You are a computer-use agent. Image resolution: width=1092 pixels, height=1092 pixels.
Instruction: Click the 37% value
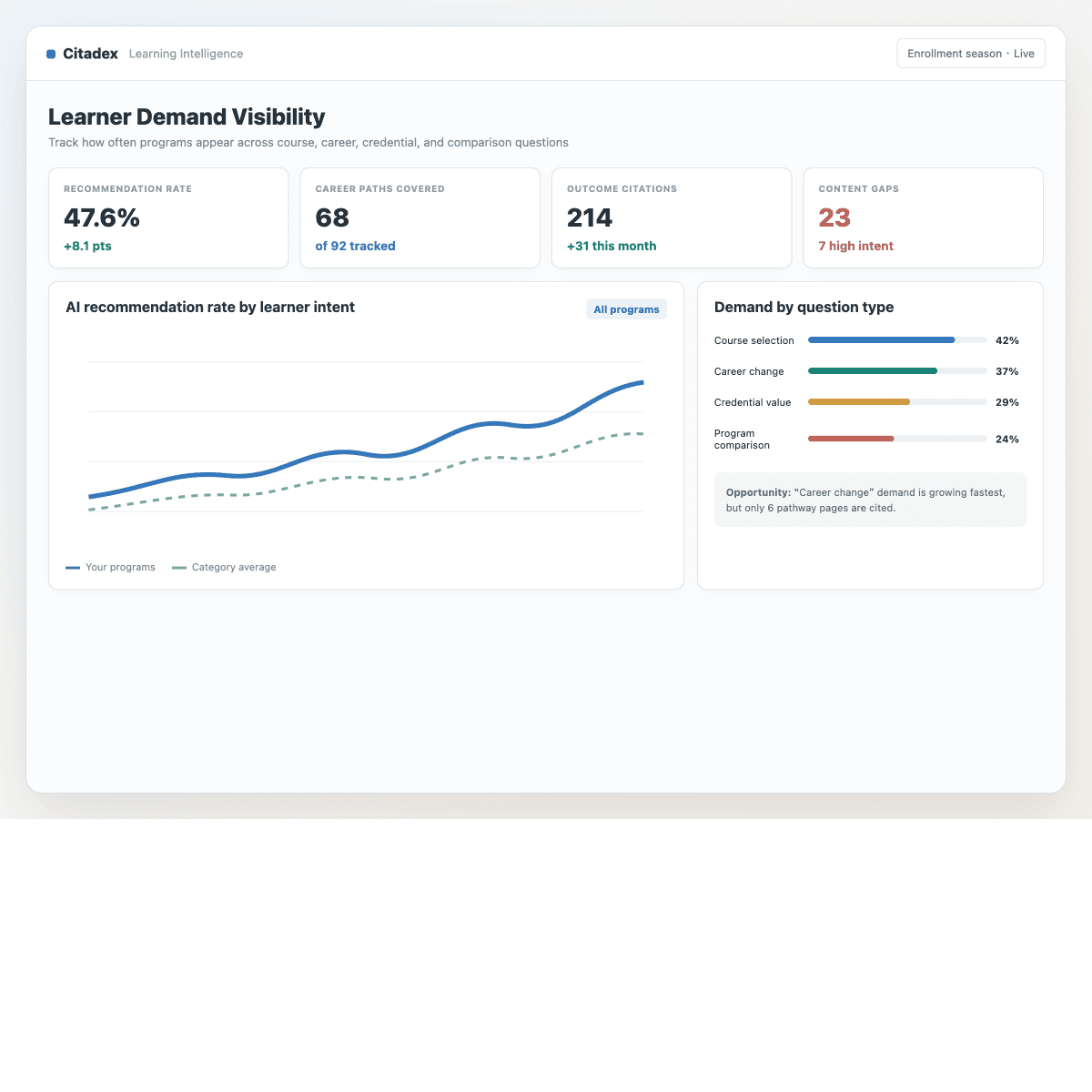click(1006, 371)
